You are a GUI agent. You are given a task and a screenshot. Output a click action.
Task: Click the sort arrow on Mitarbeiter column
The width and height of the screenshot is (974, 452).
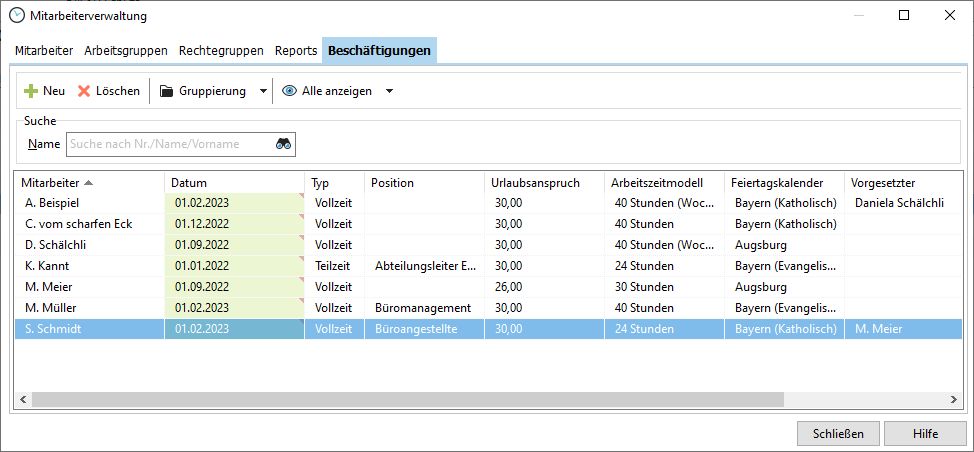tap(88, 183)
